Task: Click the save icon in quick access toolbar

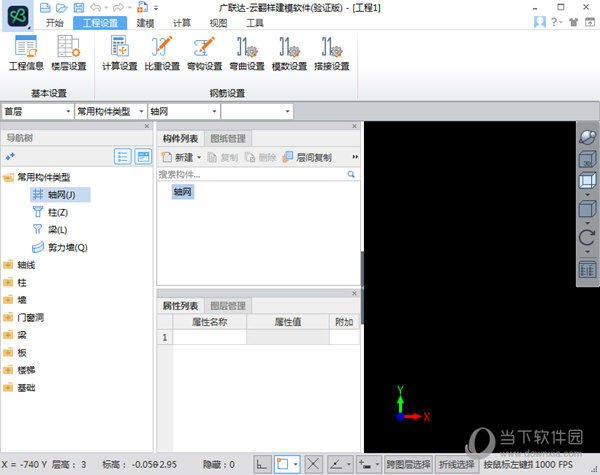Action: (x=78, y=7)
